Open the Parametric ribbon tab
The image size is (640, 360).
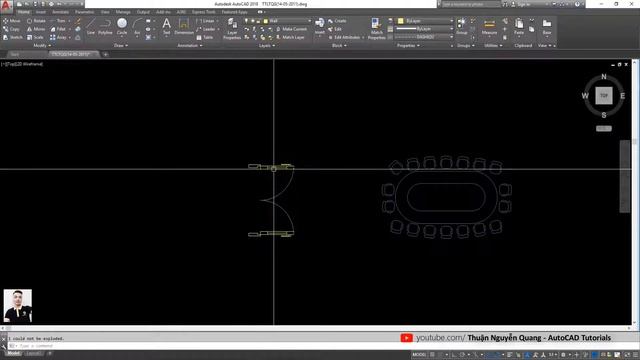[x=84, y=12]
